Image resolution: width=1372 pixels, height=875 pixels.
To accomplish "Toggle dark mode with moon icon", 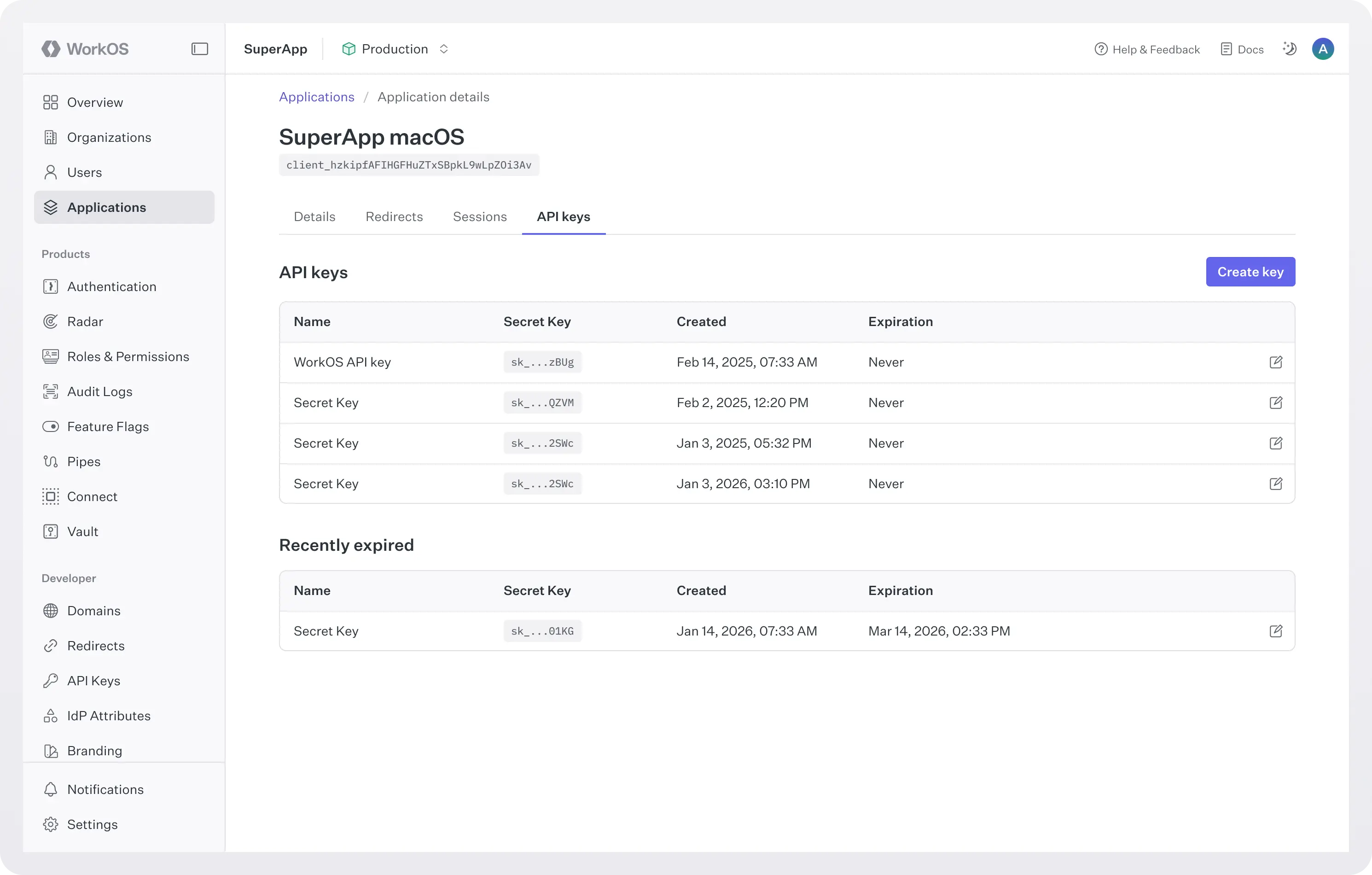I will 1290,49.
